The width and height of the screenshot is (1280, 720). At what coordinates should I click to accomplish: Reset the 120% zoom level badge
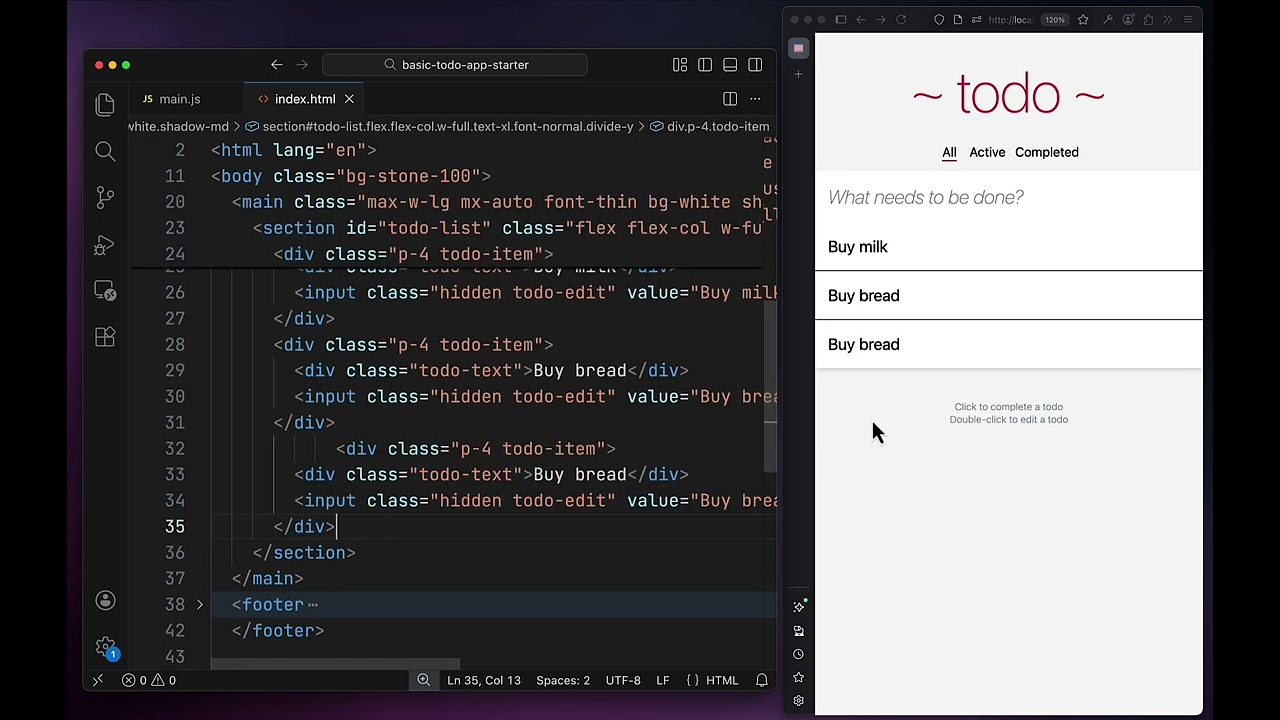(x=1055, y=20)
